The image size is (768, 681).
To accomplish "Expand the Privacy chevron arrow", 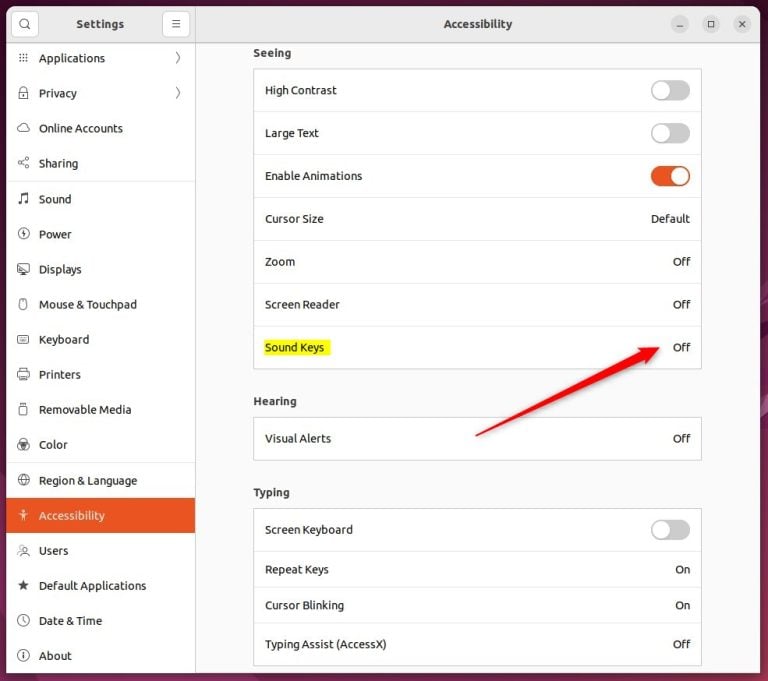I will 178,93.
